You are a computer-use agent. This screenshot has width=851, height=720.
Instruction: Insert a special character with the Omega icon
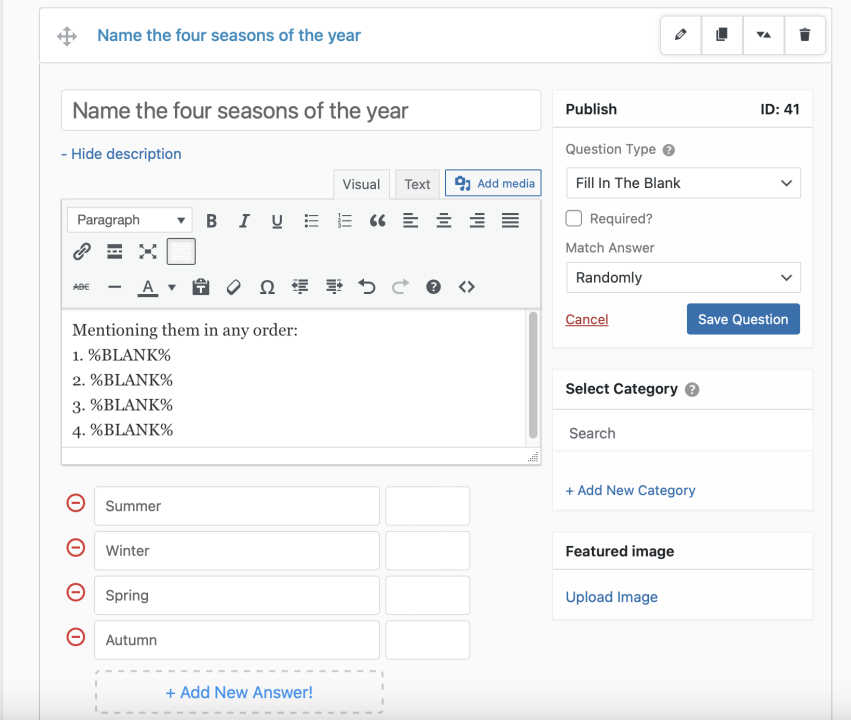pos(266,287)
